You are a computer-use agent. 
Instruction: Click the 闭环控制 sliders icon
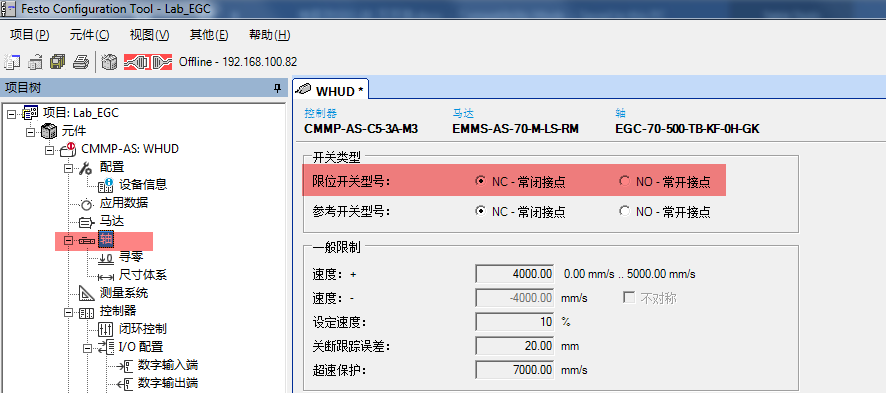[x=106, y=329]
